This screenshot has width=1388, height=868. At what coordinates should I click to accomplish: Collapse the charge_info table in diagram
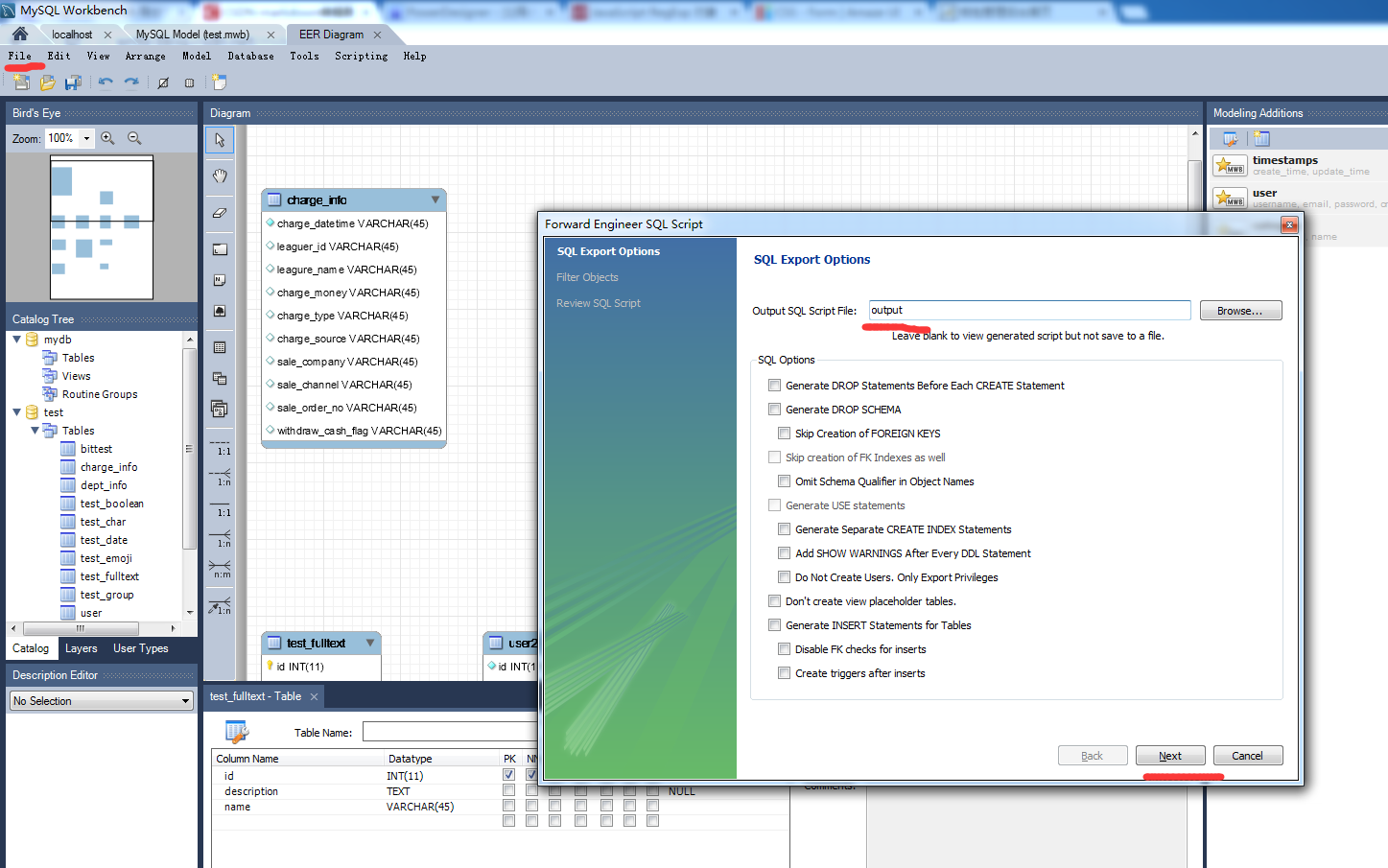tap(435, 199)
